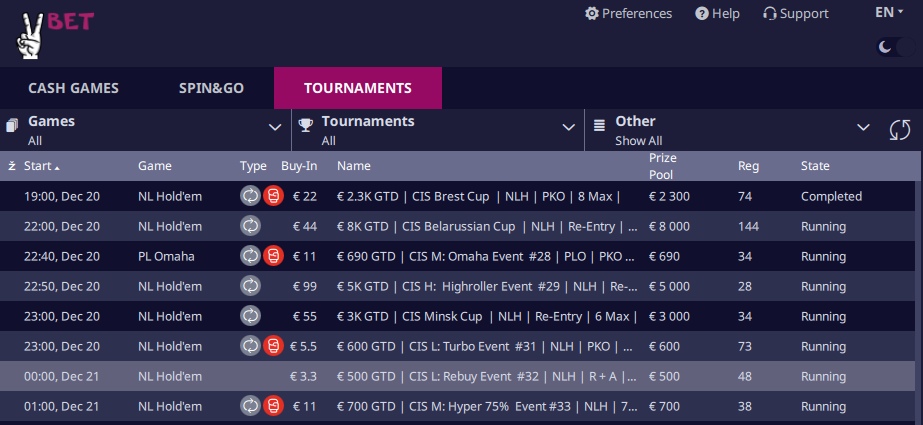Click re-entry icon on CIS Brest Cup row

(250, 196)
